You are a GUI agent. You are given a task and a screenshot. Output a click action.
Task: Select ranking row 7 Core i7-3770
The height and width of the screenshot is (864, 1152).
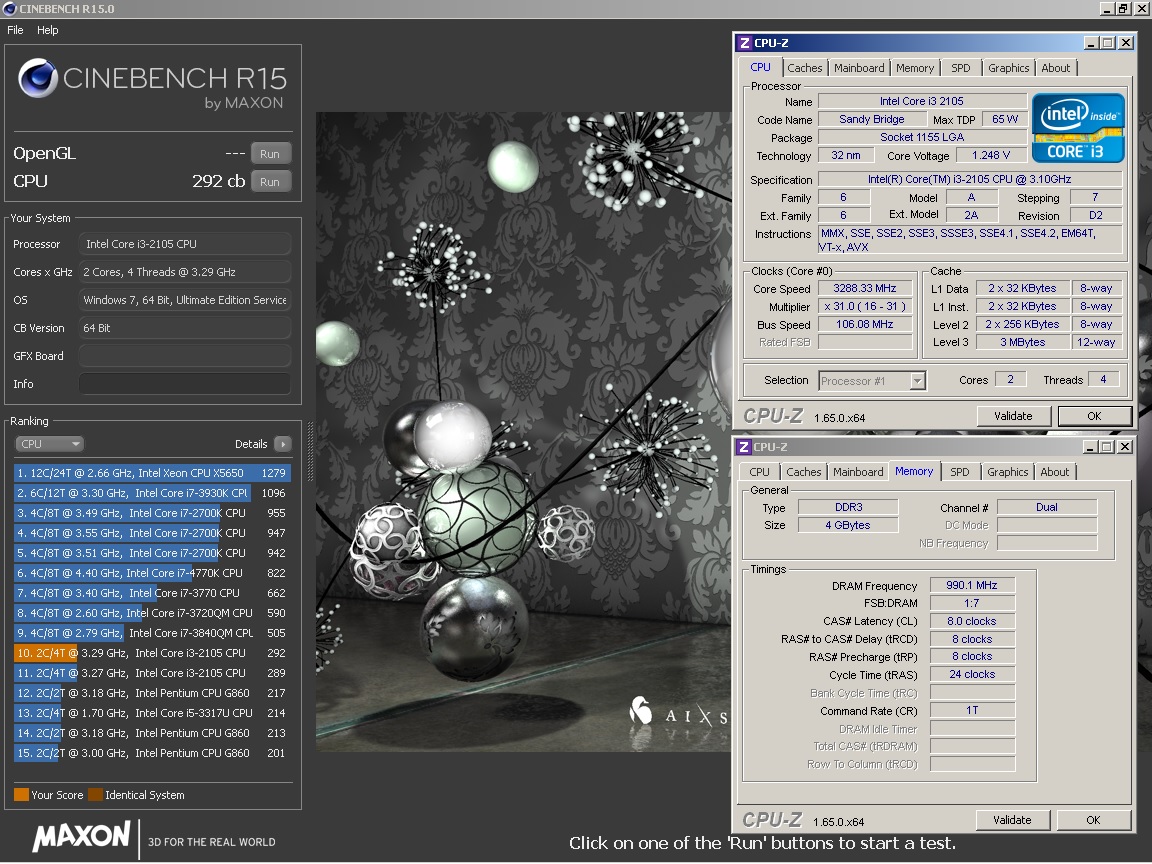coord(152,593)
